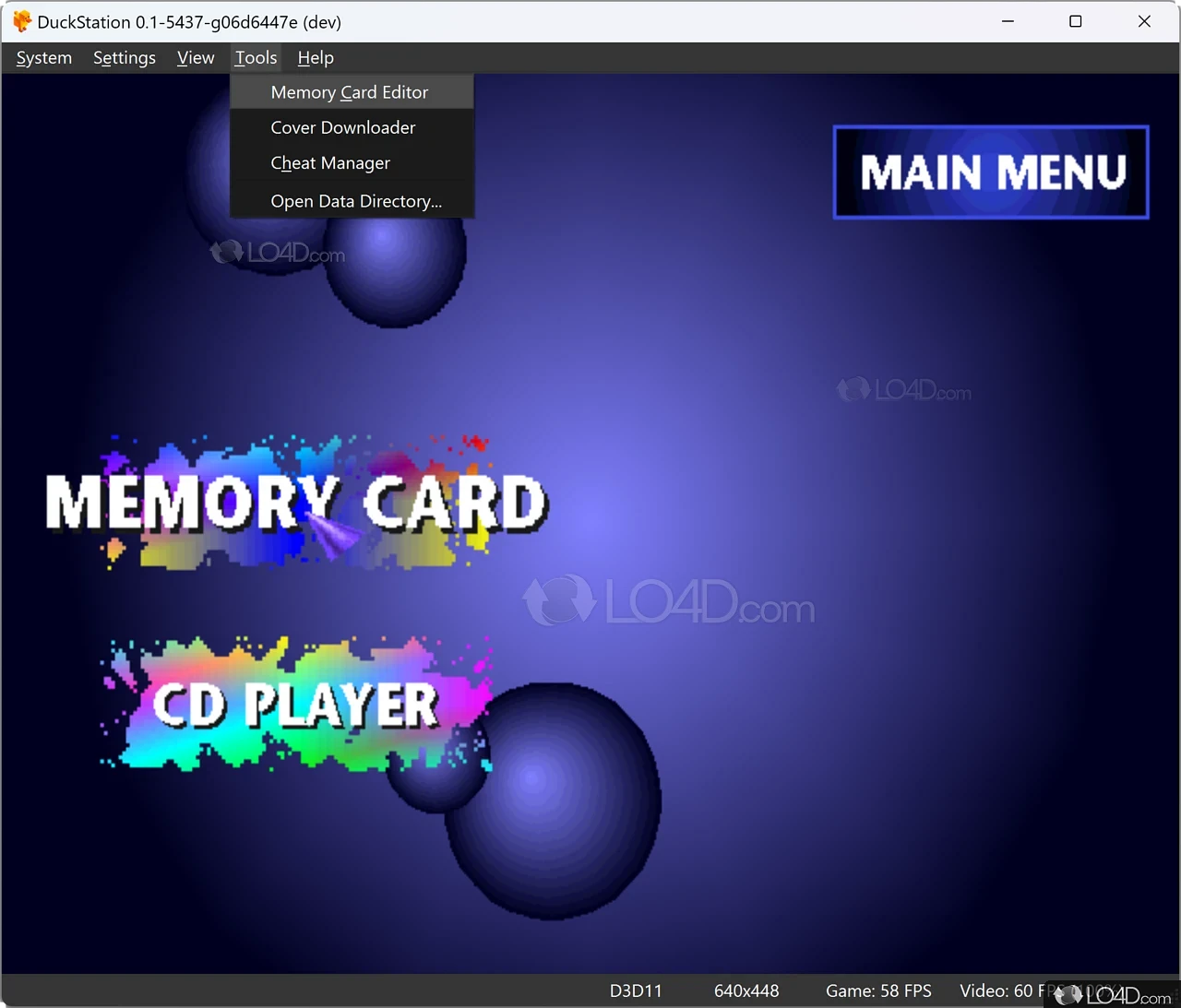1181x1008 pixels.
Task: Click Open Data Directory... entry
Action: pyautogui.click(x=352, y=201)
